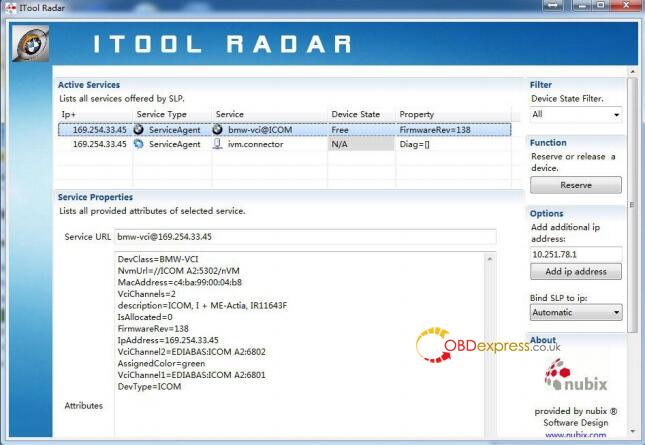Image resolution: width=645 pixels, height=445 pixels.
Task: Open the www.nubix.com link
Action: (575, 435)
